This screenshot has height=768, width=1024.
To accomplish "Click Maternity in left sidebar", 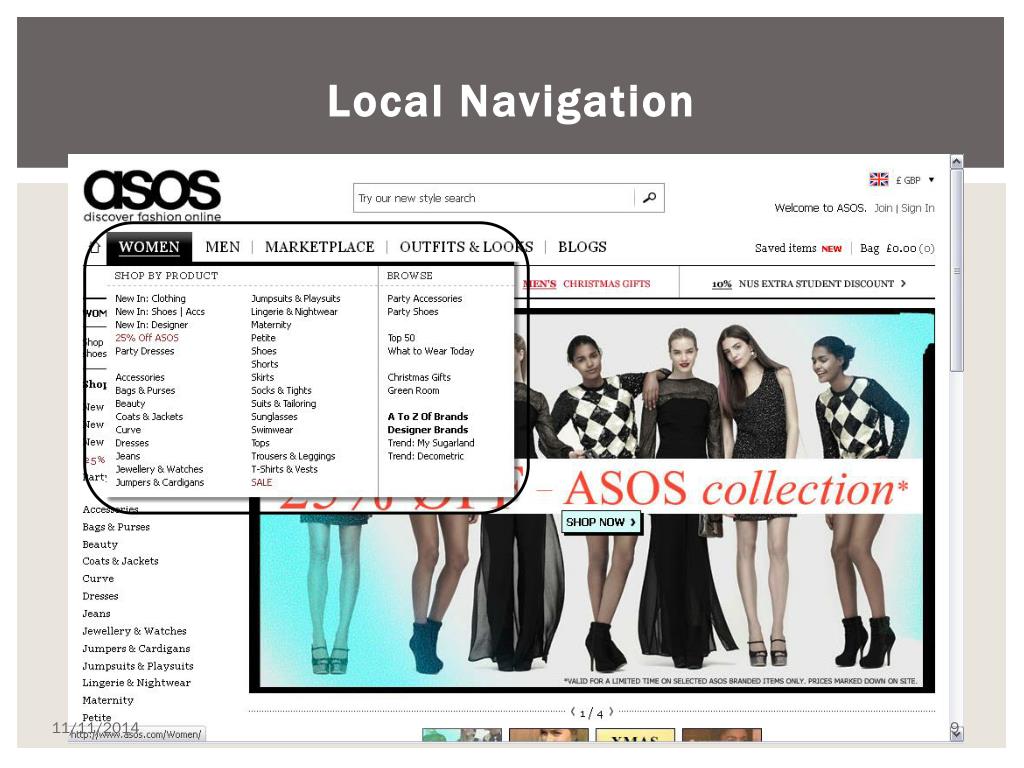I will coord(108,700).
